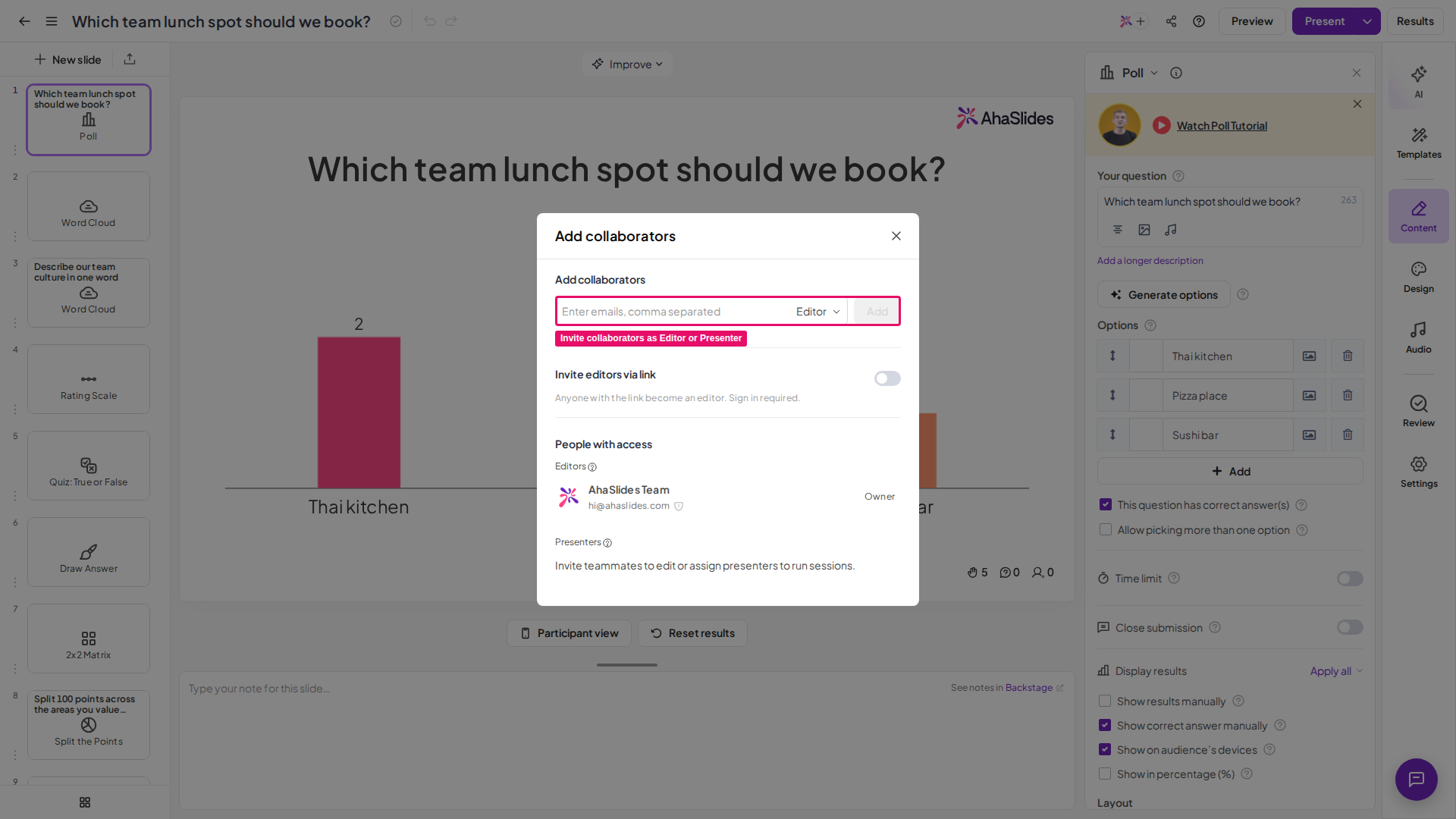Image resolution: width=1456 pixels, height=819 pixels.
Task: Open the hamburger main menu
Action: coord(52,21)
